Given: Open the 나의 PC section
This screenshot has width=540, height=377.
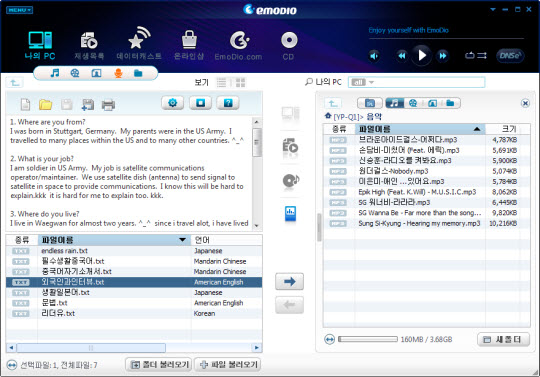Looking at the screenshot, I should click(40, 45).
